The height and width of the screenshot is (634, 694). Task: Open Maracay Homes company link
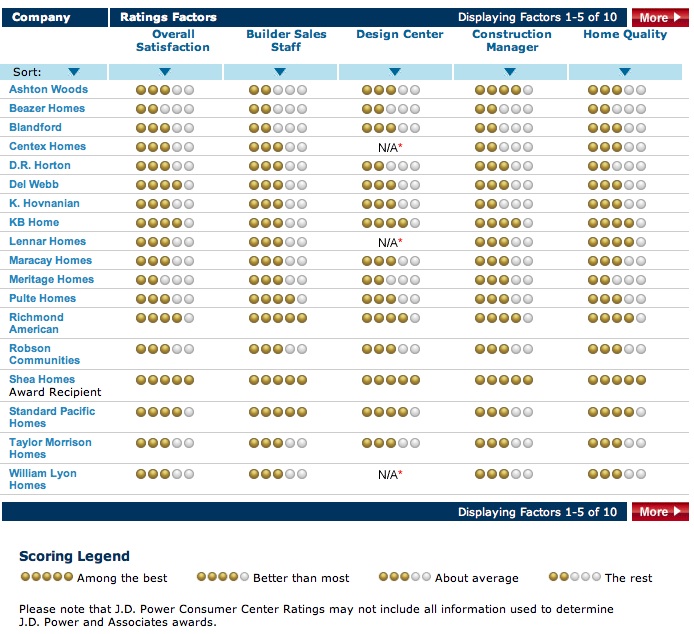pyautogui.click(x=50, y=260)
